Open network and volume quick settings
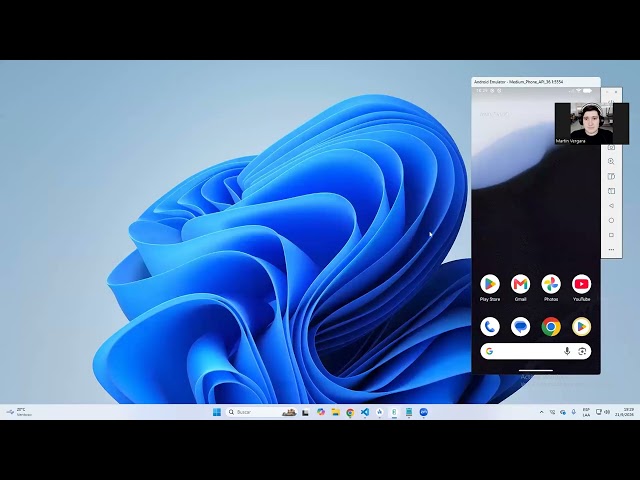Screen dimensions: 640x480 (602, 412)
